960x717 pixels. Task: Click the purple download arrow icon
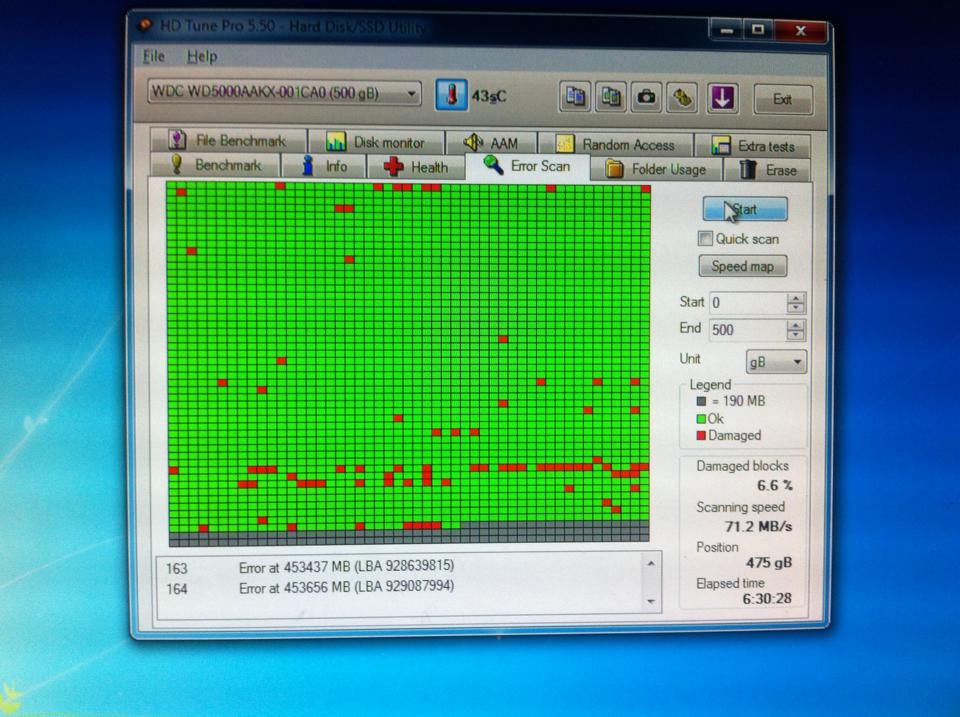coord(722,98)
